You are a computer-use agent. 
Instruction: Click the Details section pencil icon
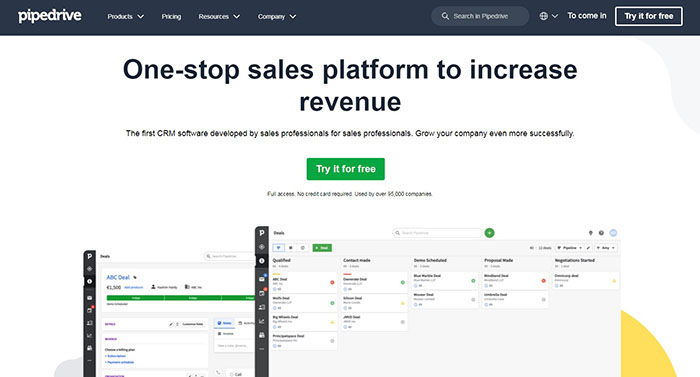pyautogui.click(x=171, y=324)
